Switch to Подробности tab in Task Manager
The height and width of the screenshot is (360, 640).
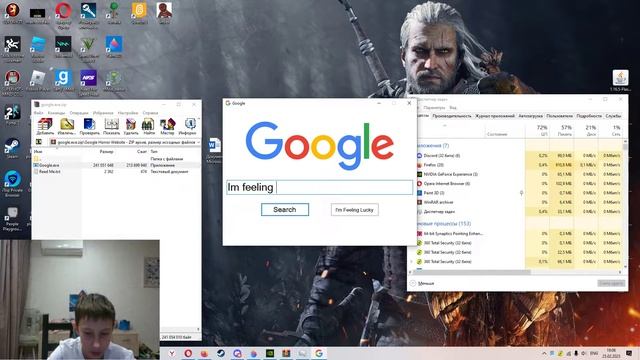tap(589, 116)
